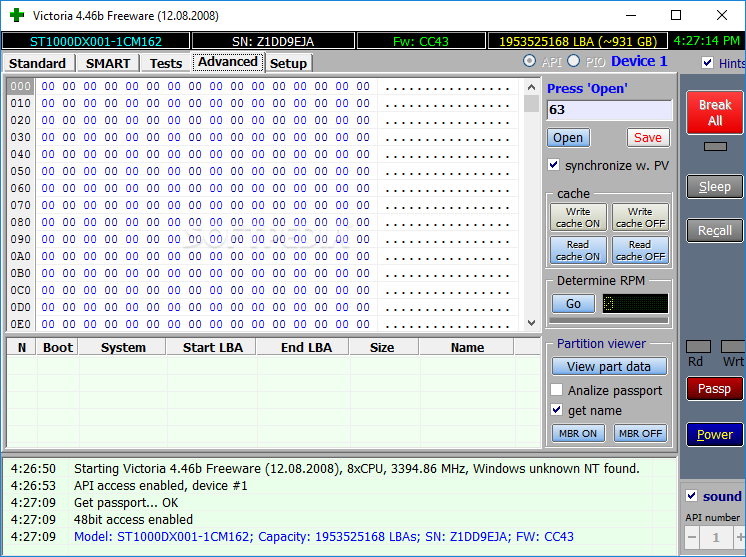
Task: Choose the PIO access mode radio
Action: (x=574, y=61)
